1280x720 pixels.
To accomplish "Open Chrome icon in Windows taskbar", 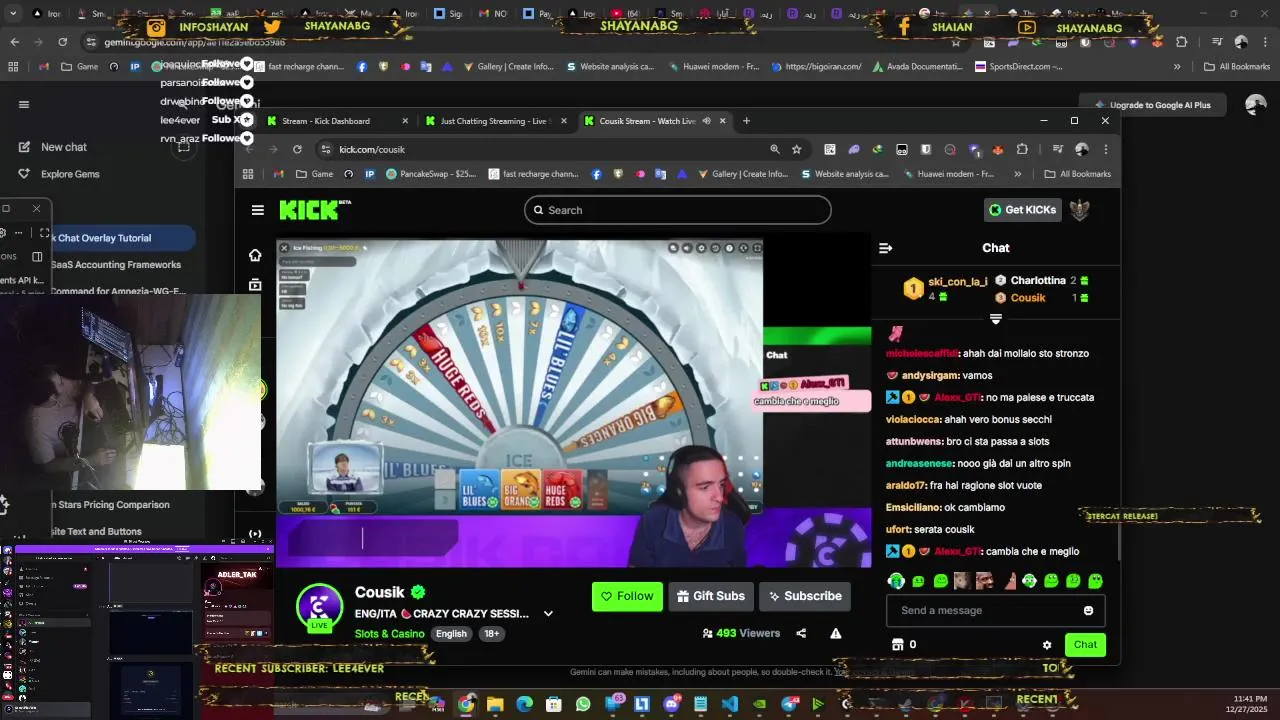I will (466, 704).
